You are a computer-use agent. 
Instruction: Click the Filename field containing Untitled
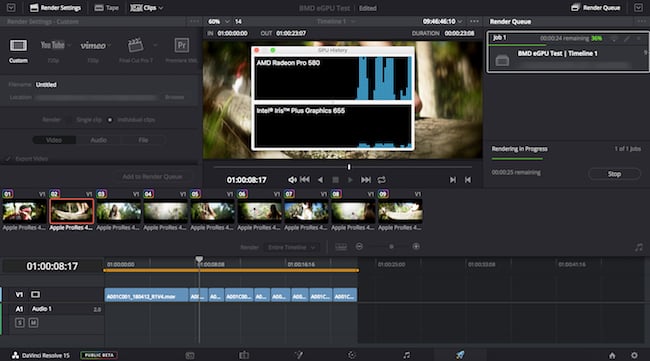tap(97, 85)
